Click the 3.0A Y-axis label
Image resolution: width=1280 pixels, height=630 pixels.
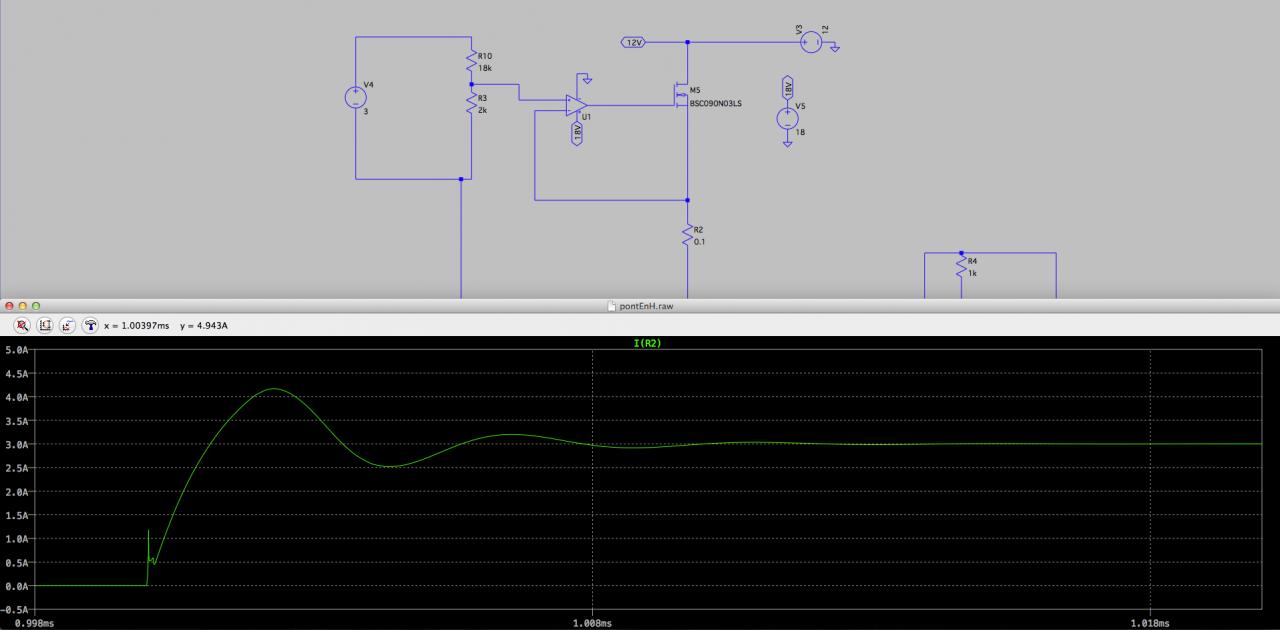(17, 445)
